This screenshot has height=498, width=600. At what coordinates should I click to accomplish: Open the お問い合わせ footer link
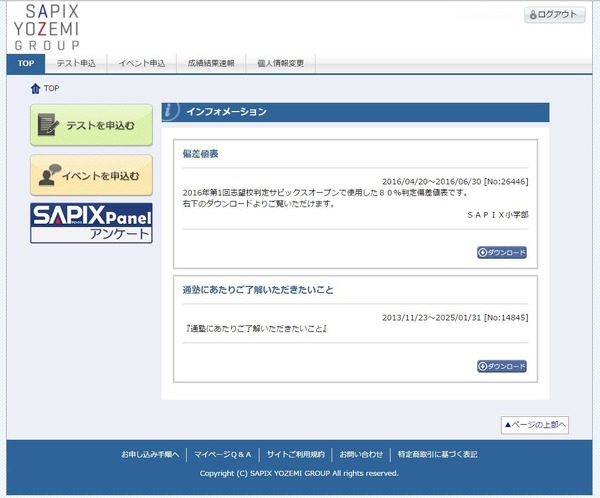361,454
